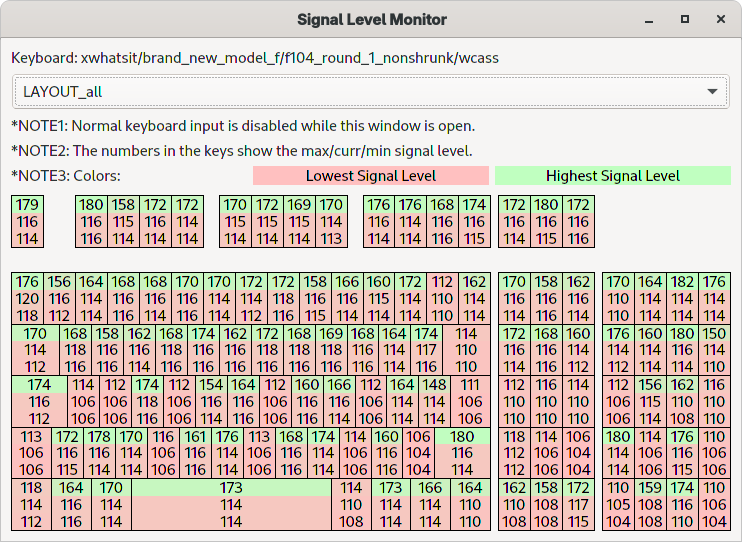Viewport: 742px width, 542px height.
Task: Open the LAYOUT_all layout dropdown
Action: [371, 91]
